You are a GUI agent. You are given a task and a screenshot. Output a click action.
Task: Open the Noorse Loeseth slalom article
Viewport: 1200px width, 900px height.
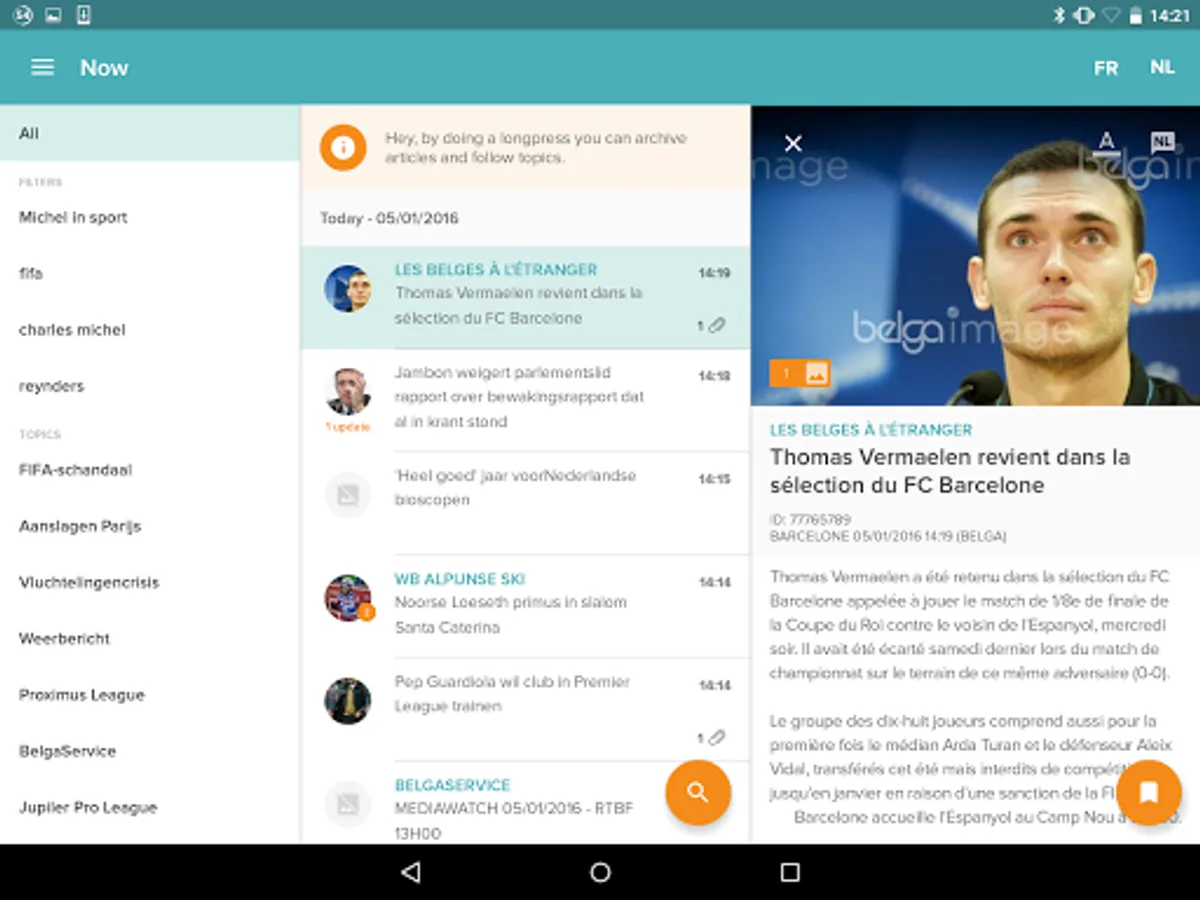[x=525, y=606]
